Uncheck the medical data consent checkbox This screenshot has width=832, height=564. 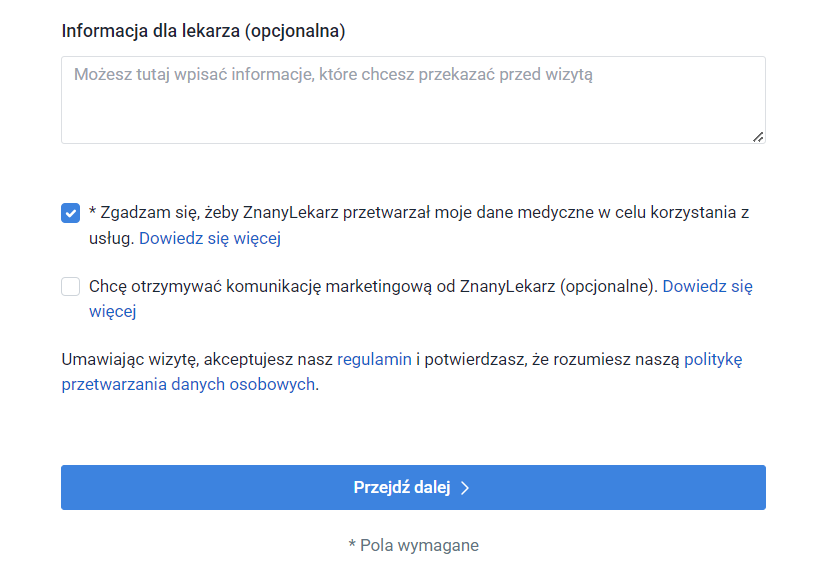(70, 213)
